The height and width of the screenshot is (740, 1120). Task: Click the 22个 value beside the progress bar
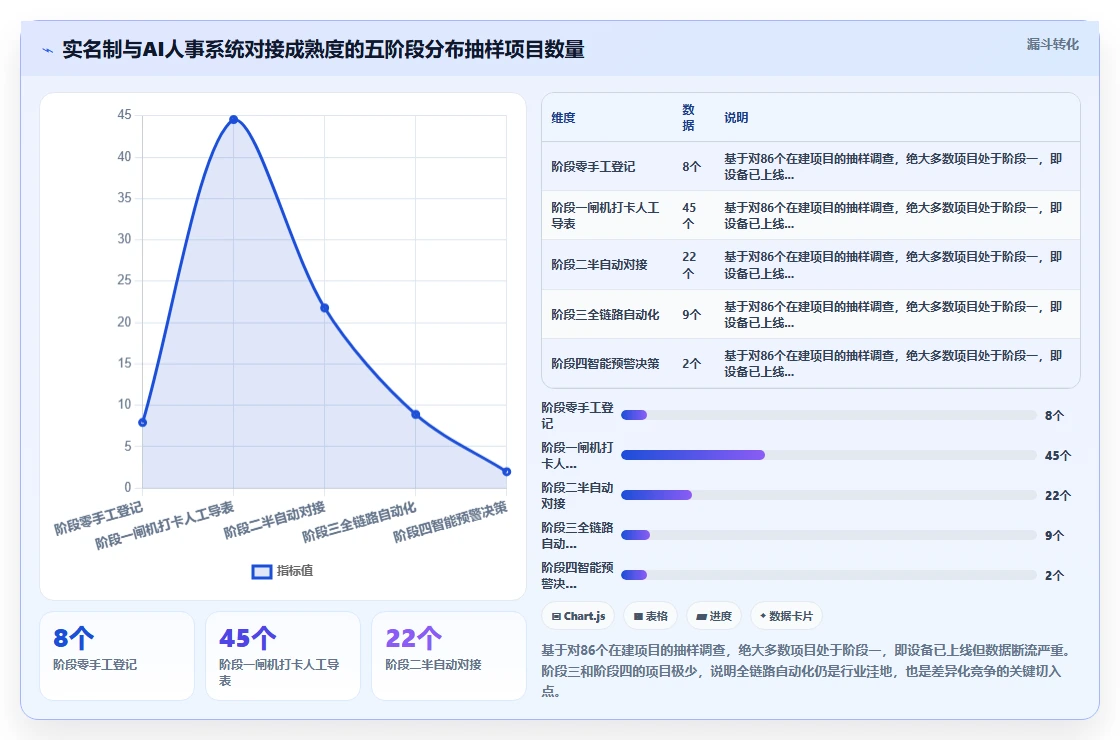1057,496
